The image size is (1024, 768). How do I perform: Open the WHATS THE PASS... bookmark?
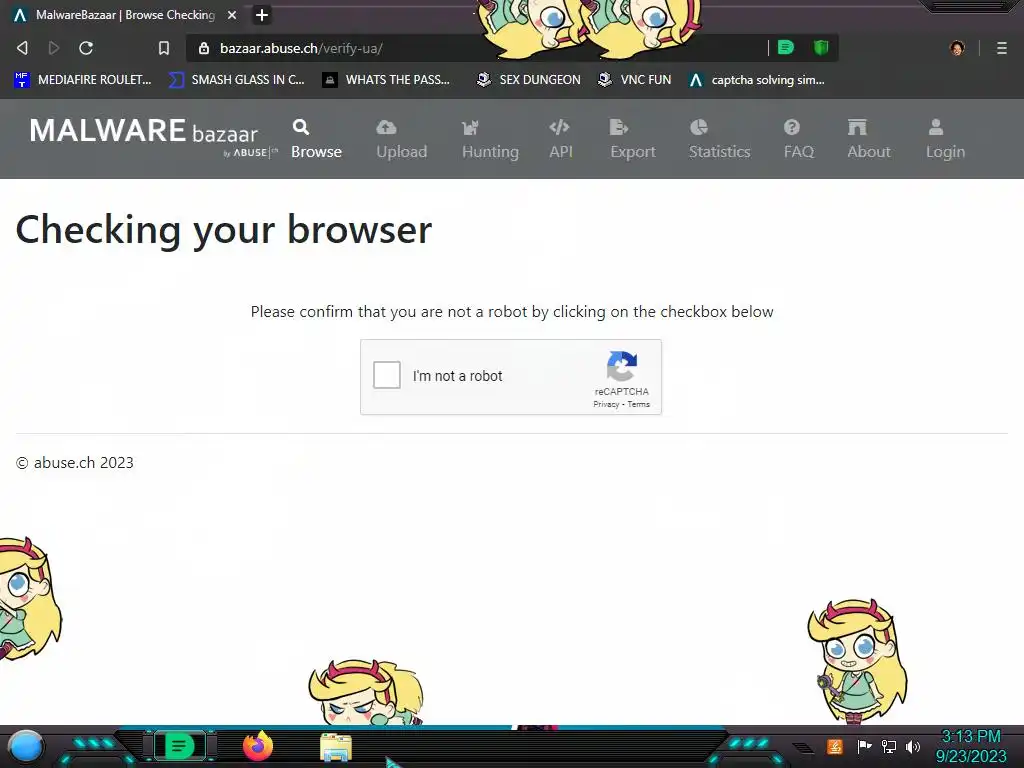[x=387, y=80]
